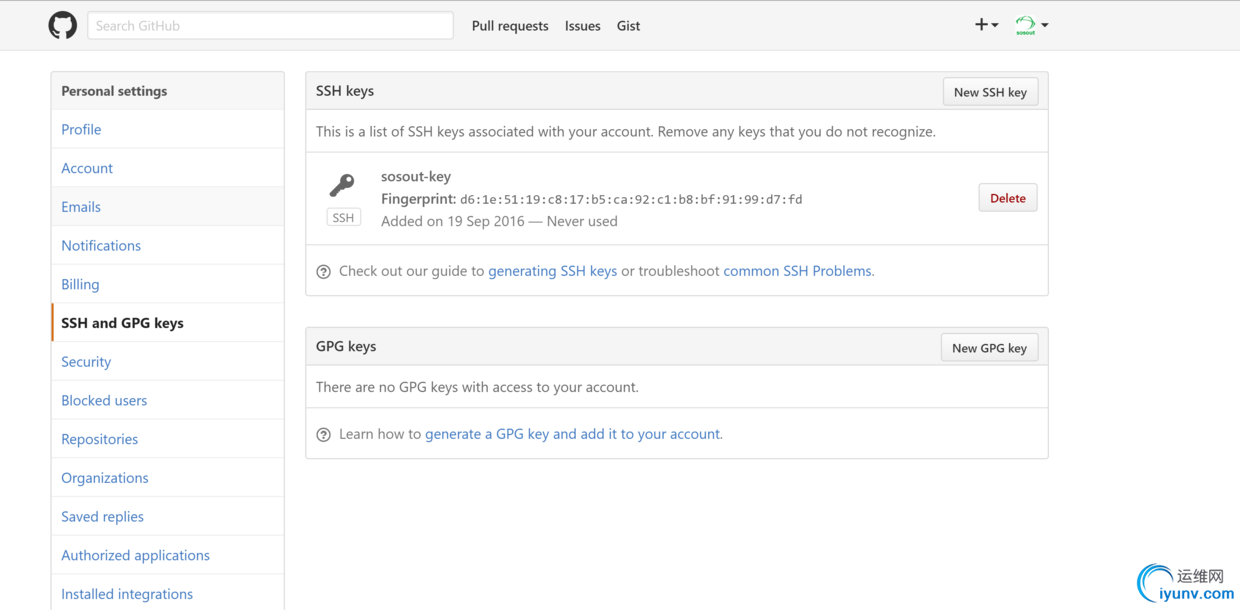The height and width of the screenshot is (610, 1240).
Task: Open Gist in the top navigation
Action: 628,26
